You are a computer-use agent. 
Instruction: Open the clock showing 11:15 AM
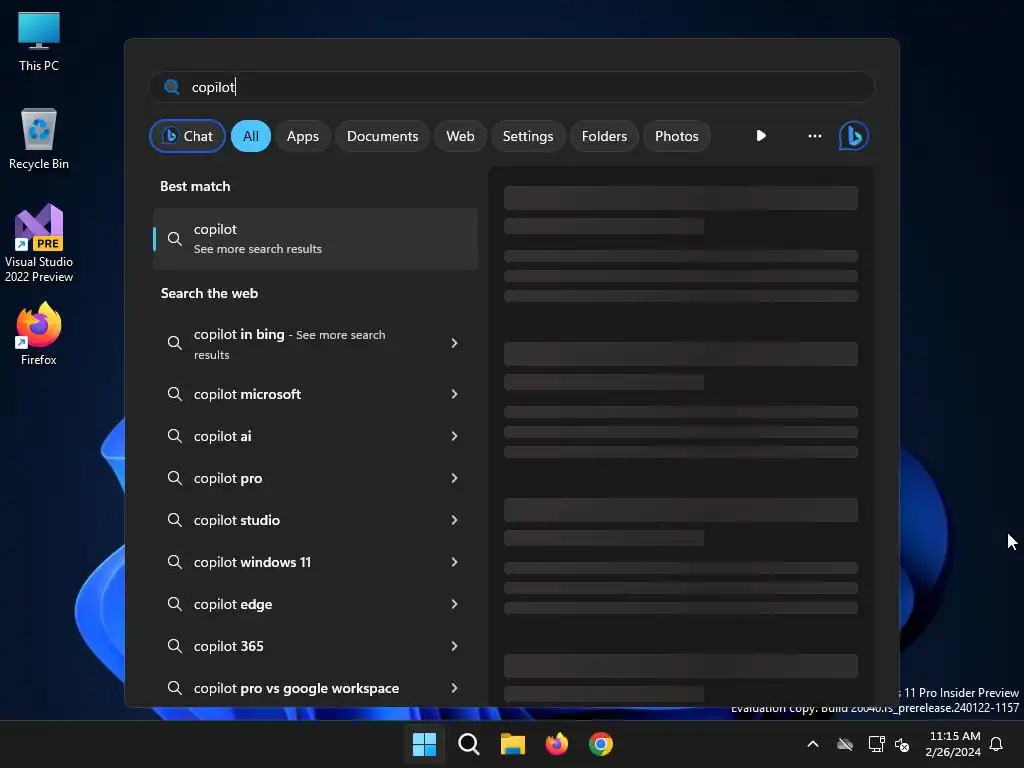pyautogui.click(x=953, y=744)
